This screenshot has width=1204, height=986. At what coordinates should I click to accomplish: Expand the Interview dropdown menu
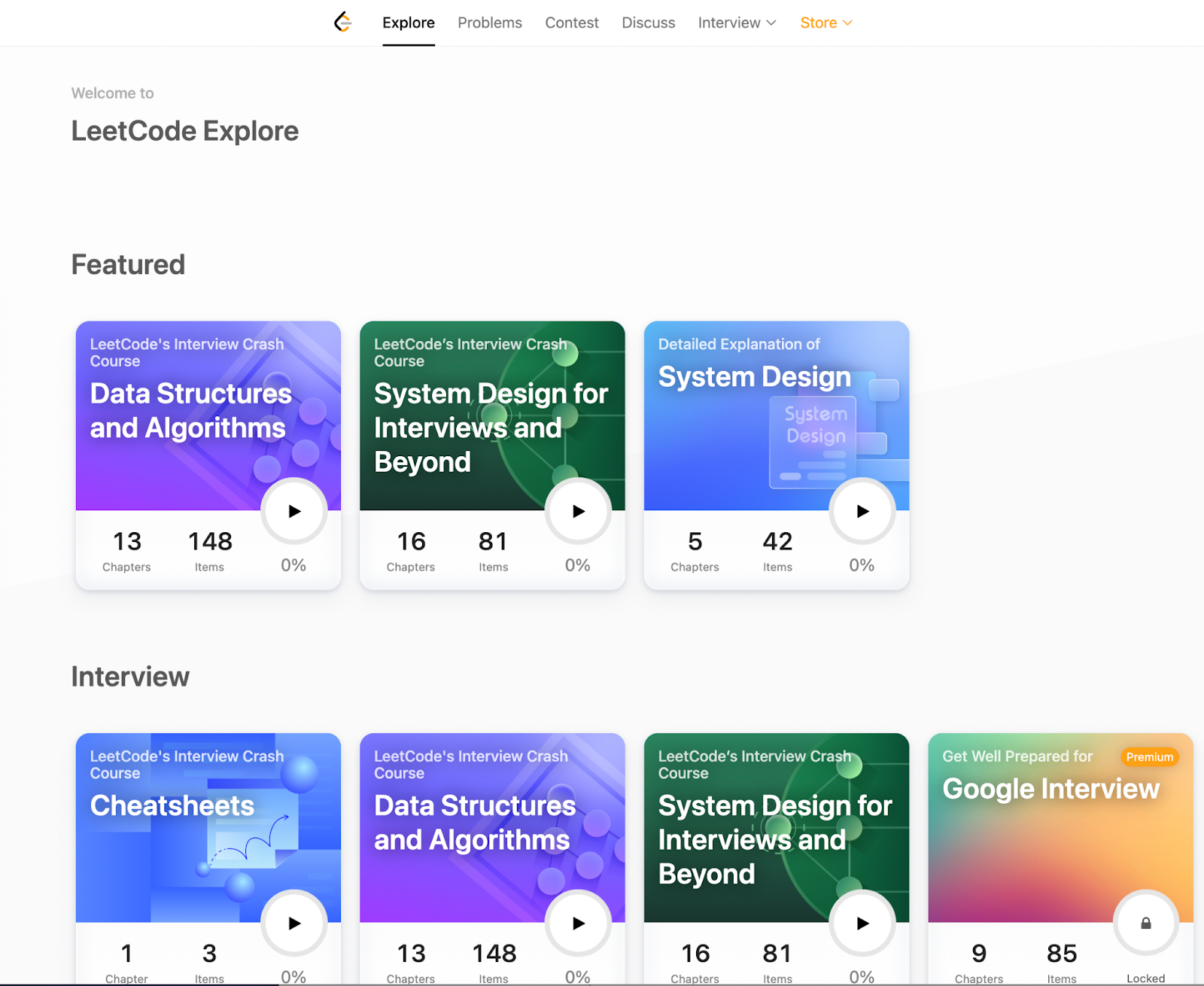coord(737,23)
